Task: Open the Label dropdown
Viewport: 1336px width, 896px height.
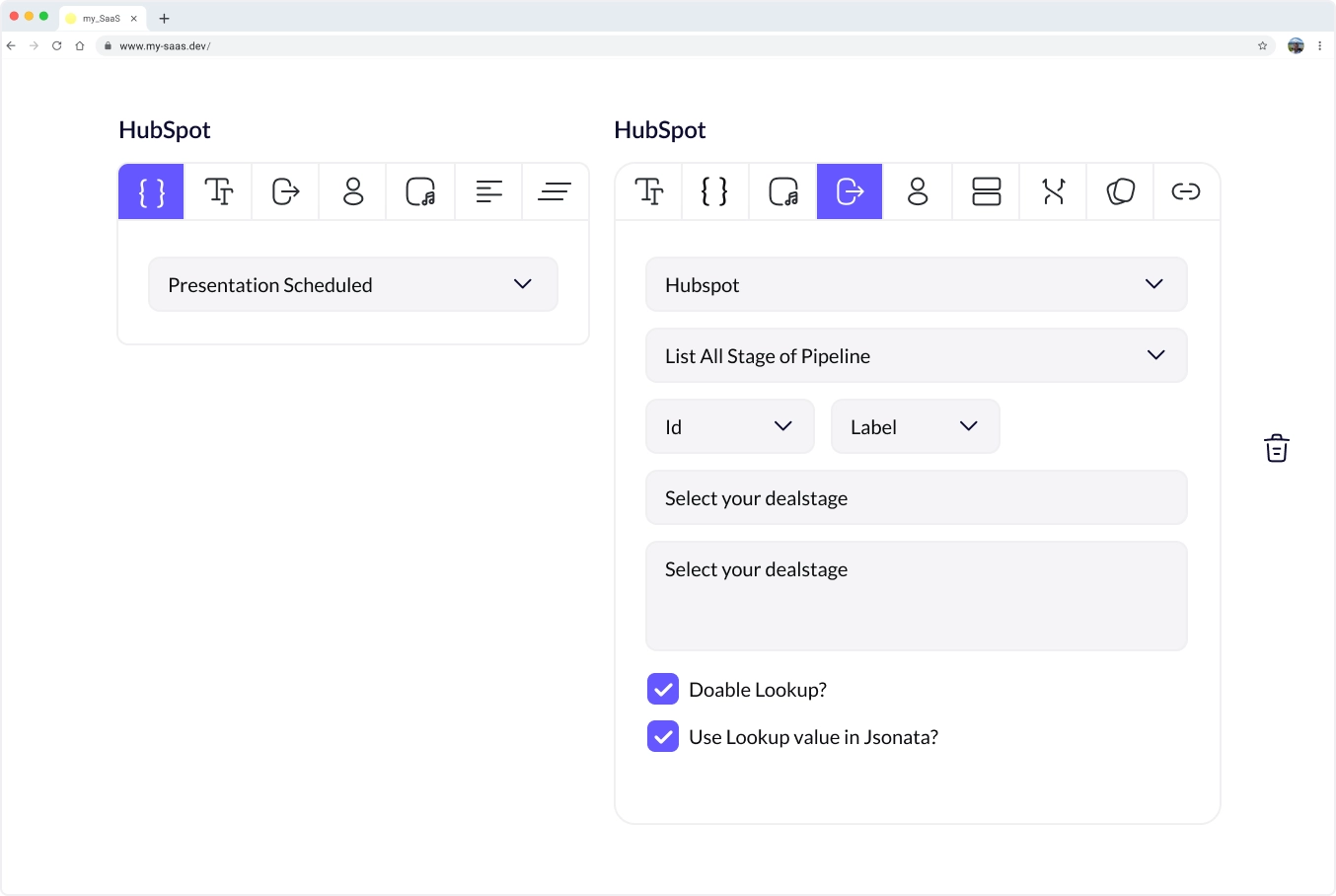Action: 915,426
